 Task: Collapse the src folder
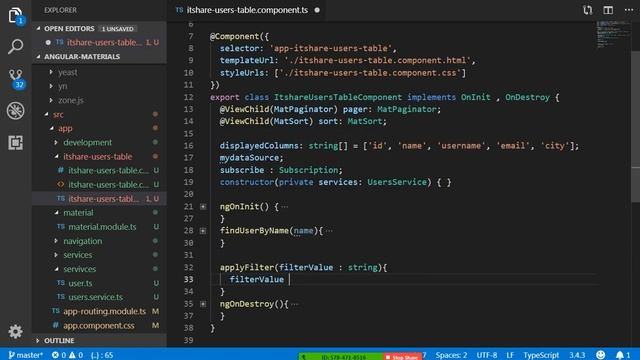(99, 114)
